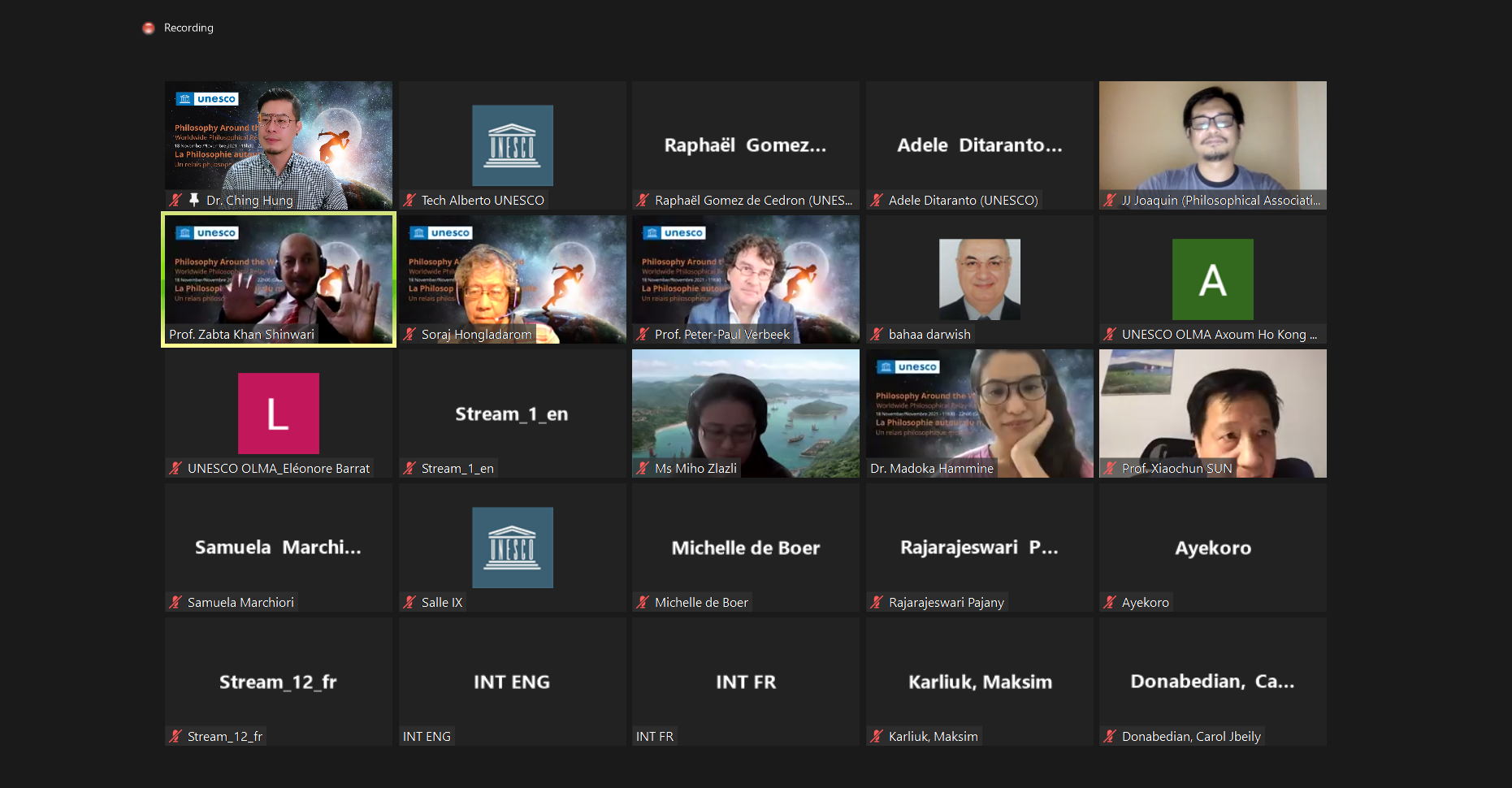Image resolution: width=1512 pixels, height=788 pixels.
Task: Click muted mic icon beside Karliuk, Maksim
Action: 877,736
